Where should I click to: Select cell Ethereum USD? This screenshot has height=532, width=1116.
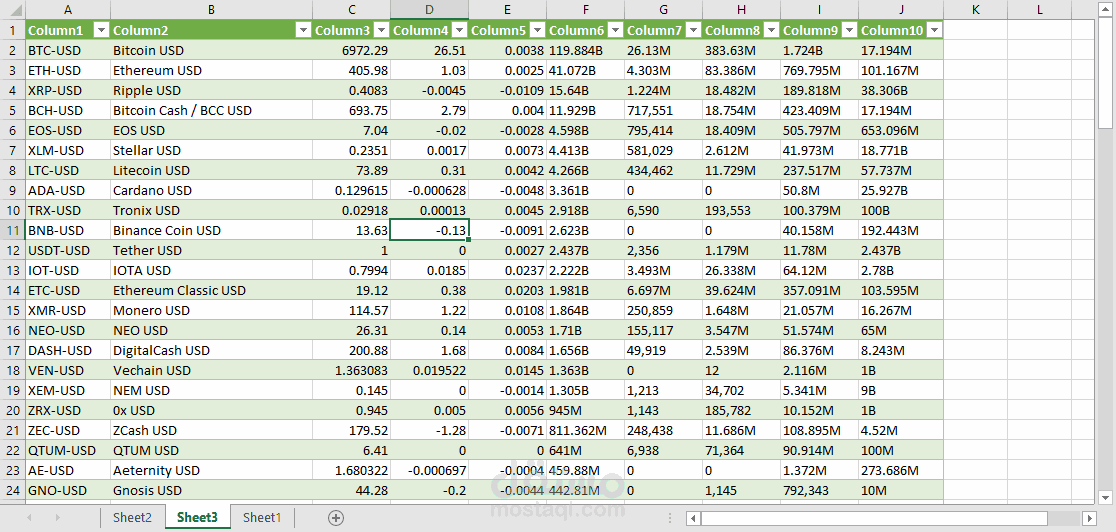[211, 71]
